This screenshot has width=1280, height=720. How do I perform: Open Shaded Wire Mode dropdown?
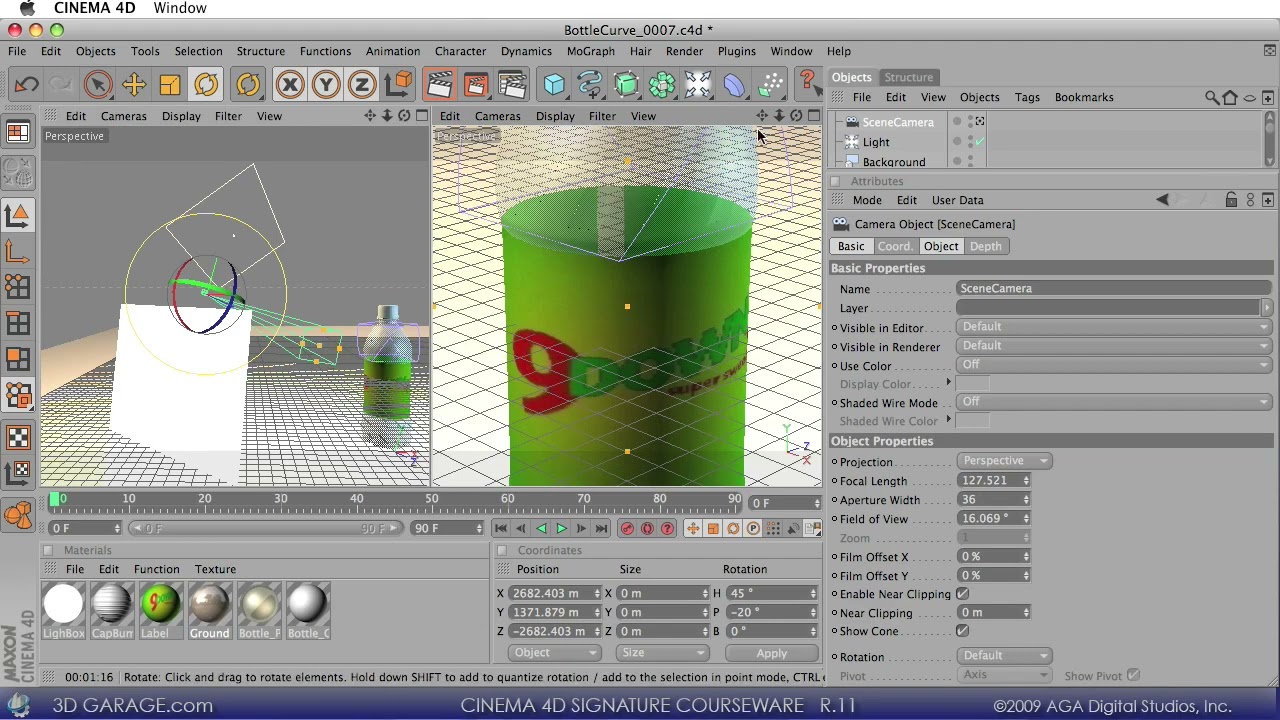[x=1114, y=402]
